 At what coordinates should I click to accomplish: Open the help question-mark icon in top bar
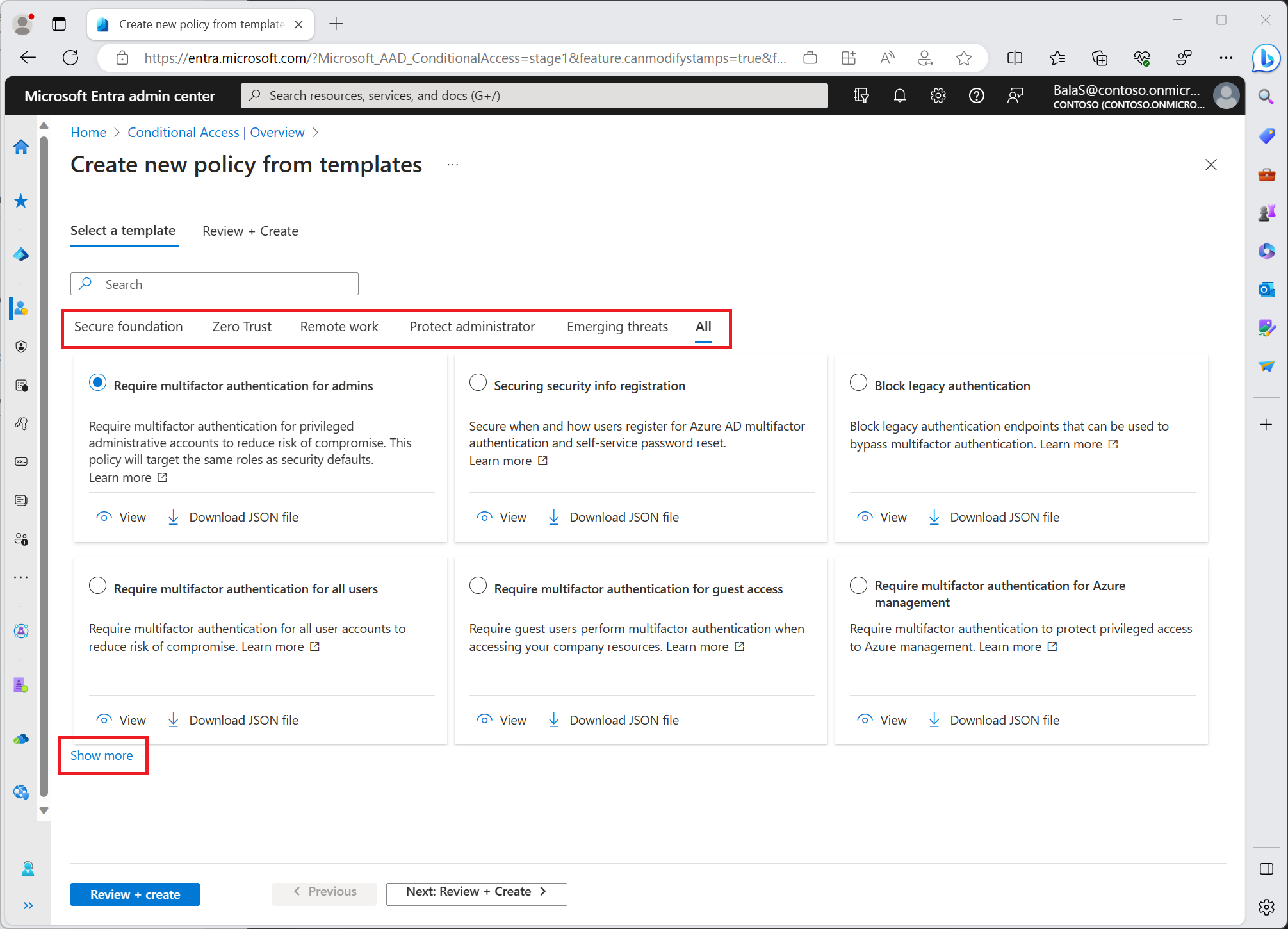(977, 95)
